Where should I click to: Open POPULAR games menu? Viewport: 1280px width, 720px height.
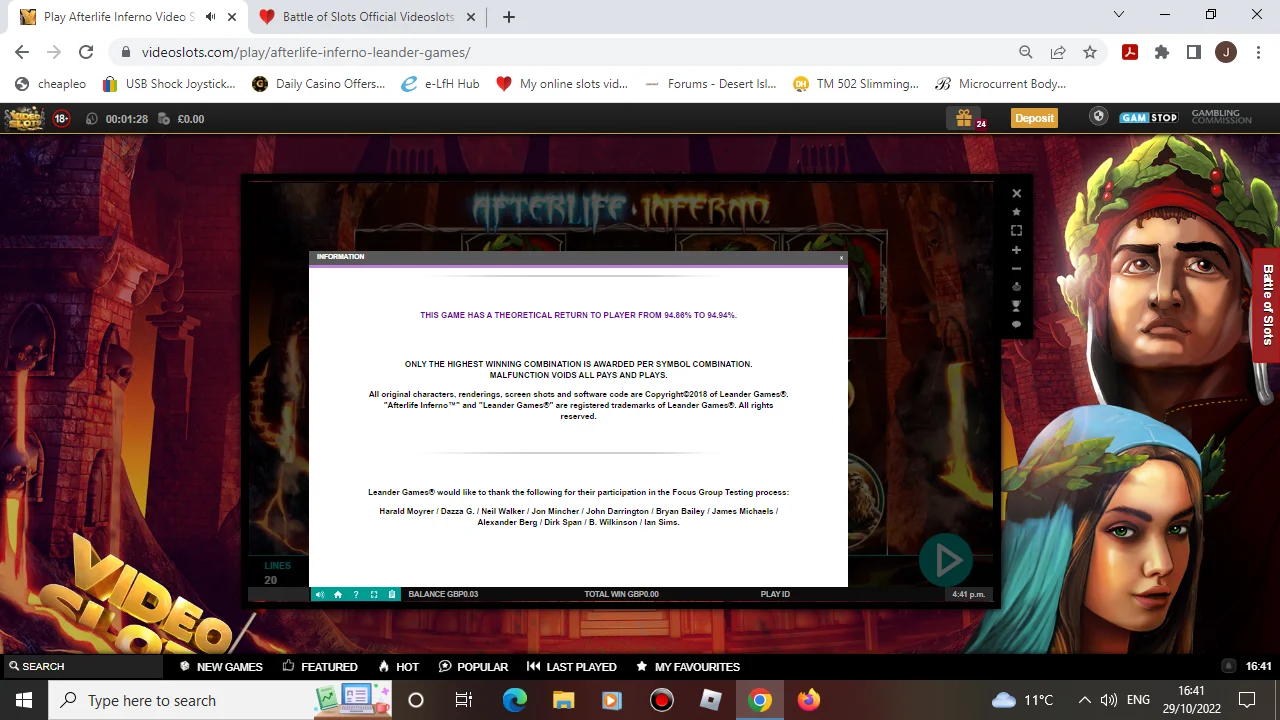coord(473,667)
